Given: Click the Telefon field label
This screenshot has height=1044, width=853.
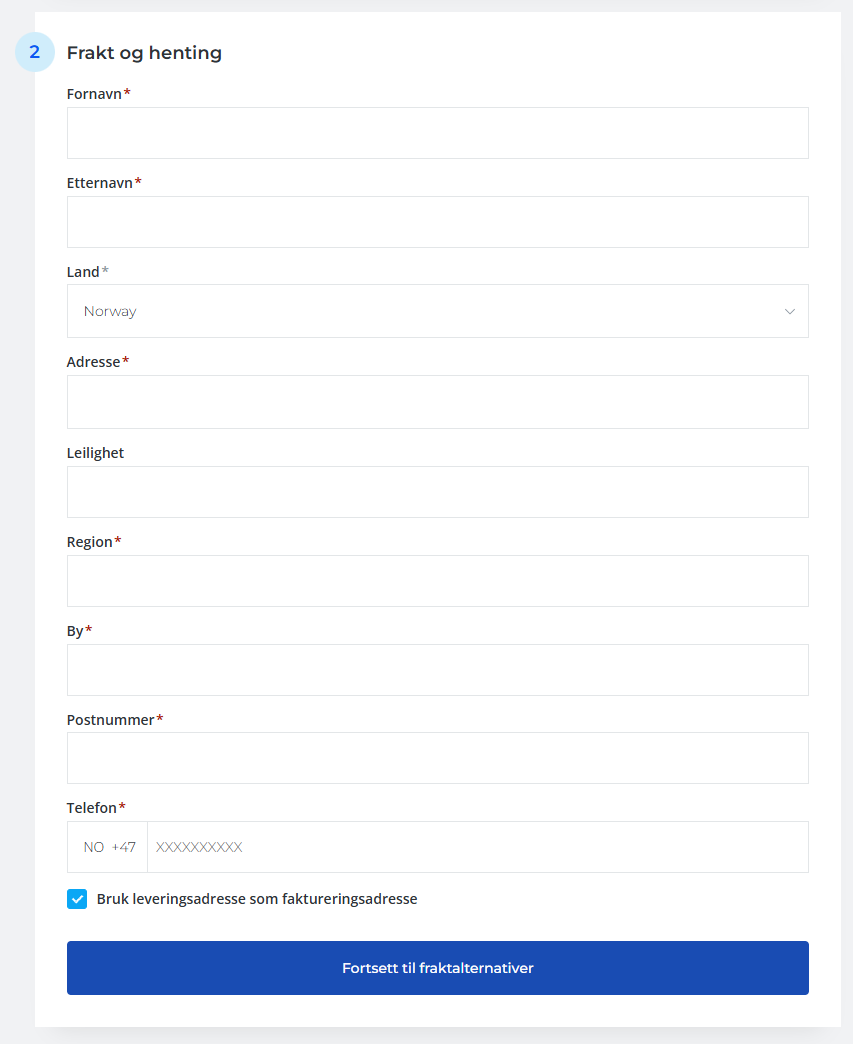Looking at the screenshot, I should point(92,808).
